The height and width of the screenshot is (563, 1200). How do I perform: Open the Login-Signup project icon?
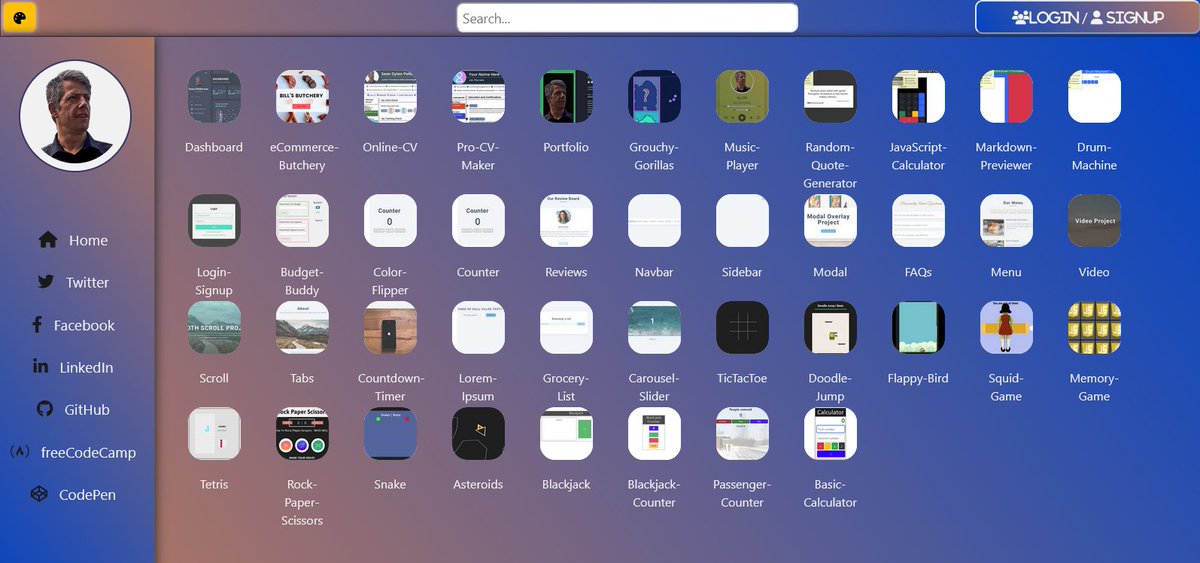(x=214, y=221)
